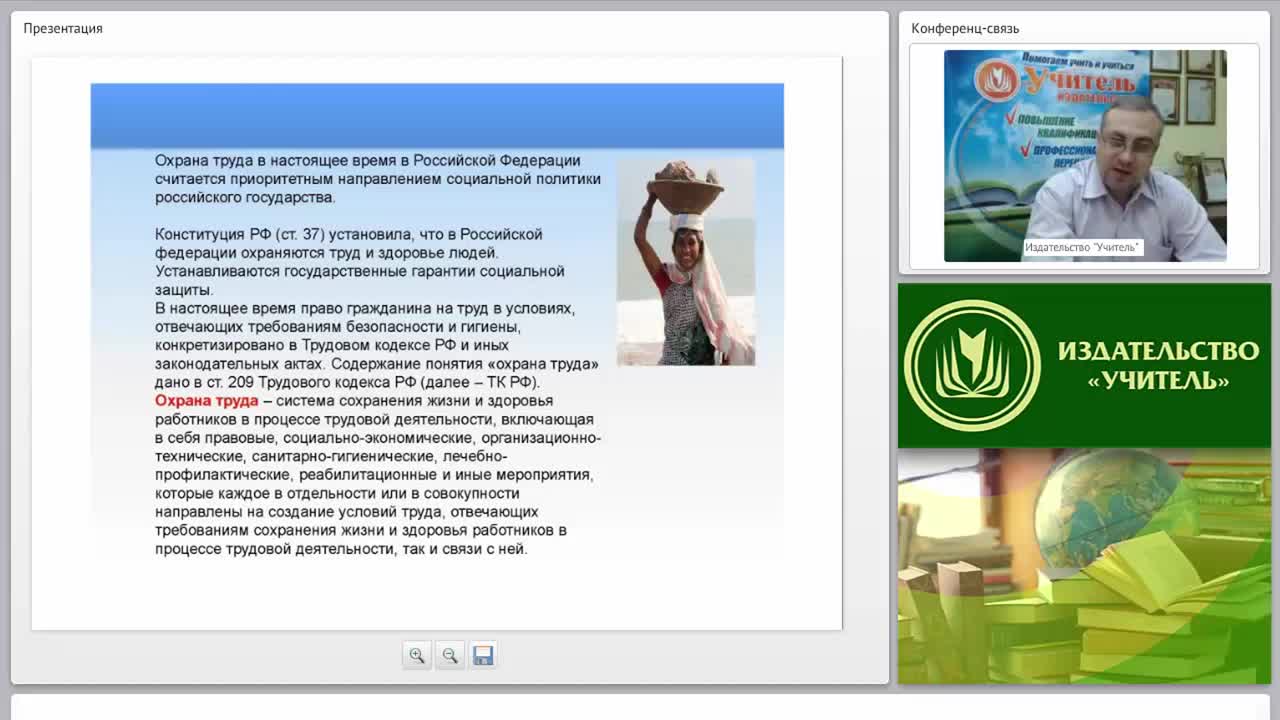Click the books and globe banner image
This screenshot has width=1280, height=720.
1084,566
